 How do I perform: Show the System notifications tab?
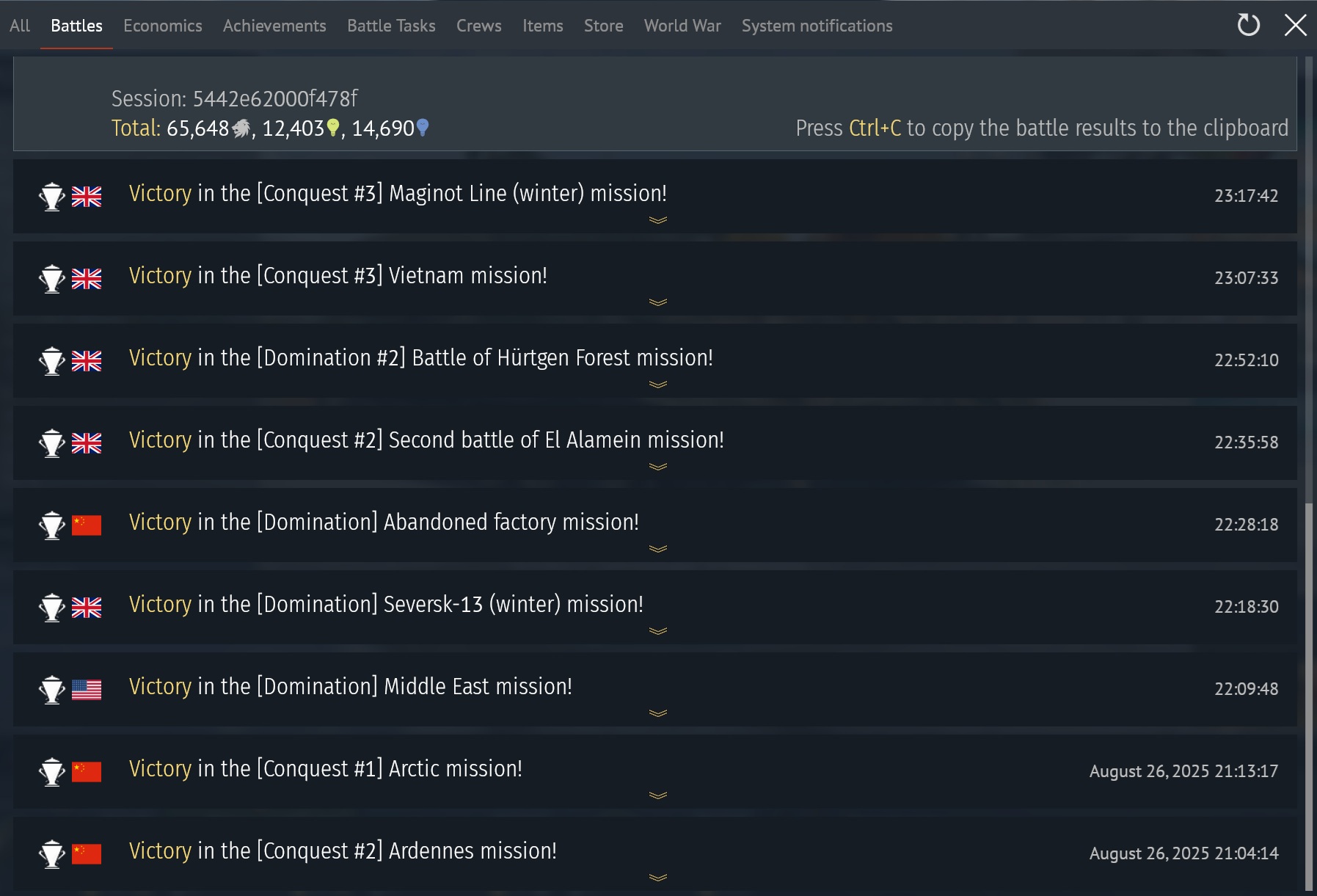click(x=817, y=26)
